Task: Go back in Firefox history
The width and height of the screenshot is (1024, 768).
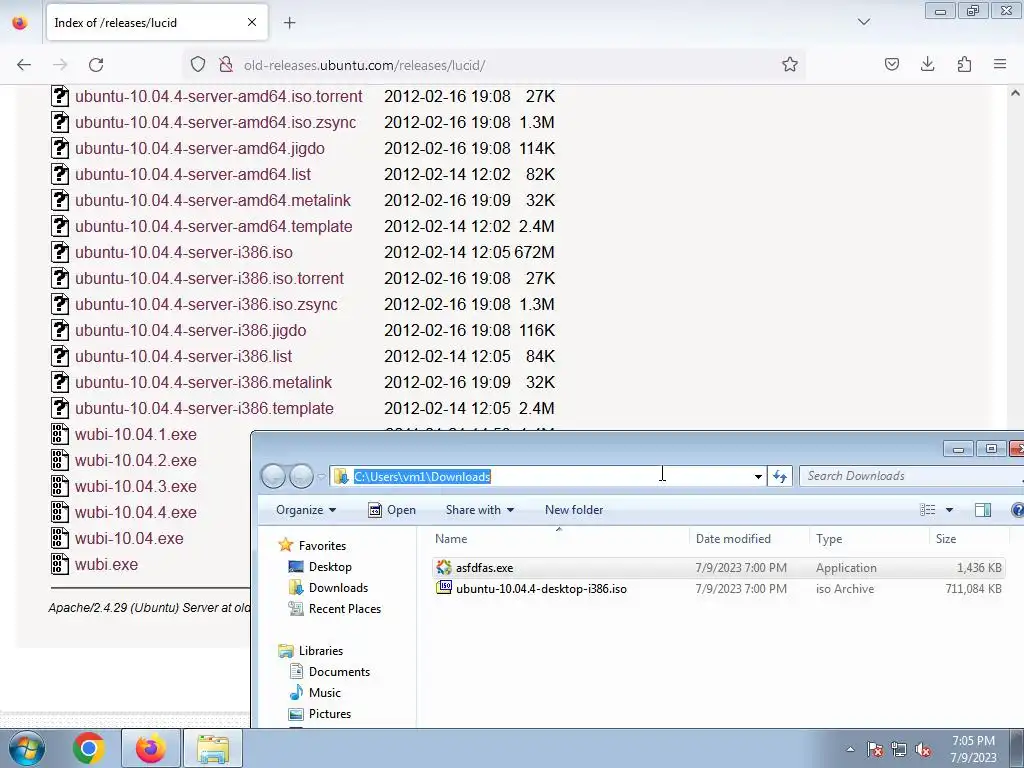Action: [24, 65]
